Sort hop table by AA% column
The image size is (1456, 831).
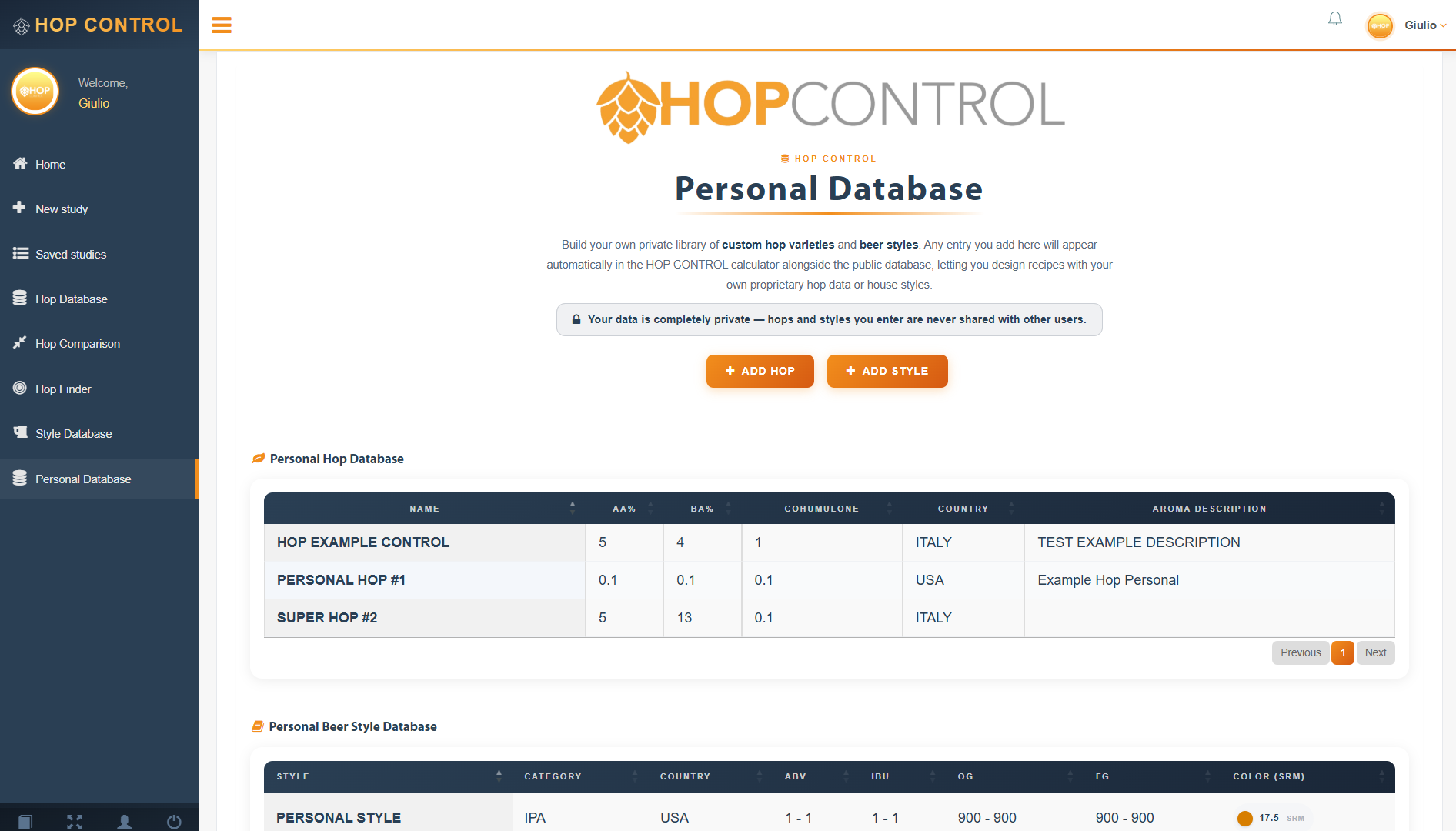point(624,509)
